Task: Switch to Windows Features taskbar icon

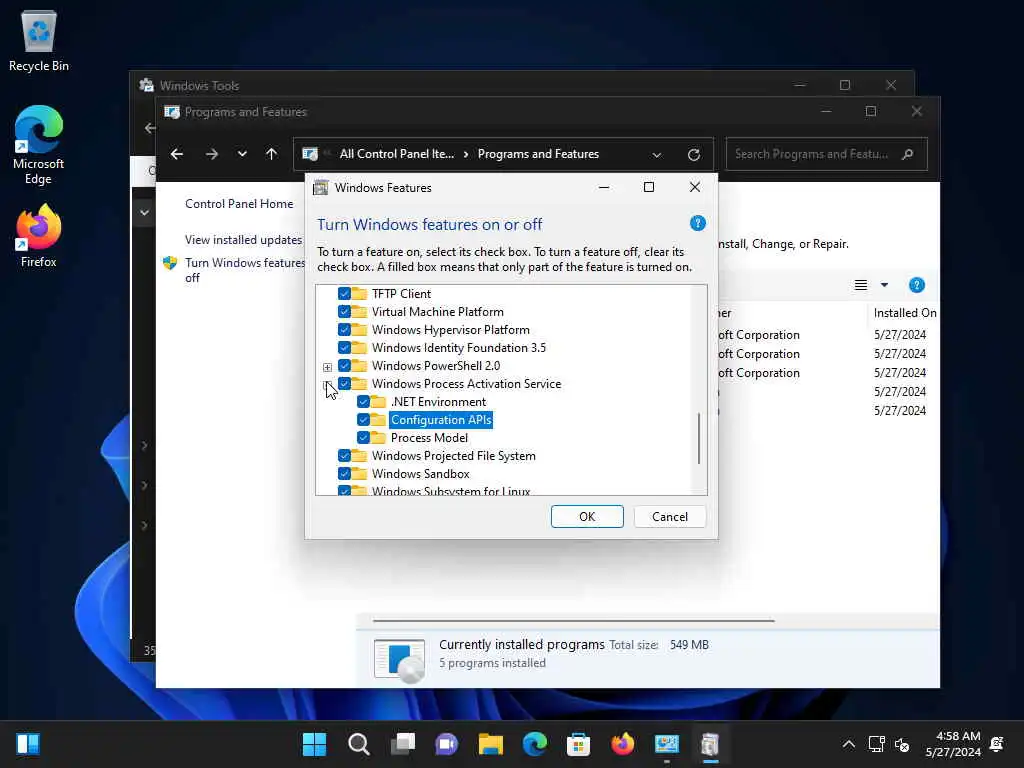Action: 711,744
